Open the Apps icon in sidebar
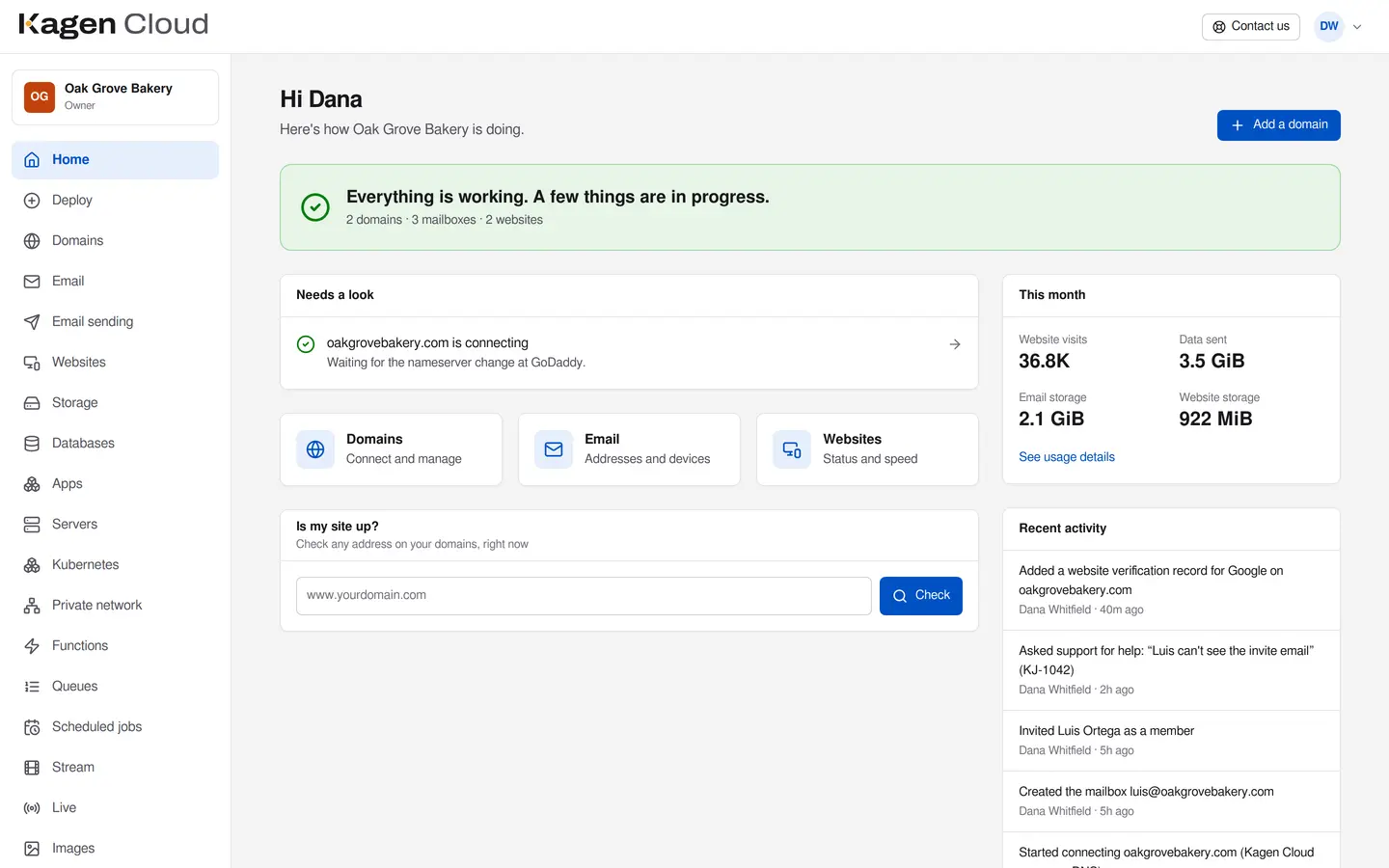Screen dimensions: 1389x868 32,484
